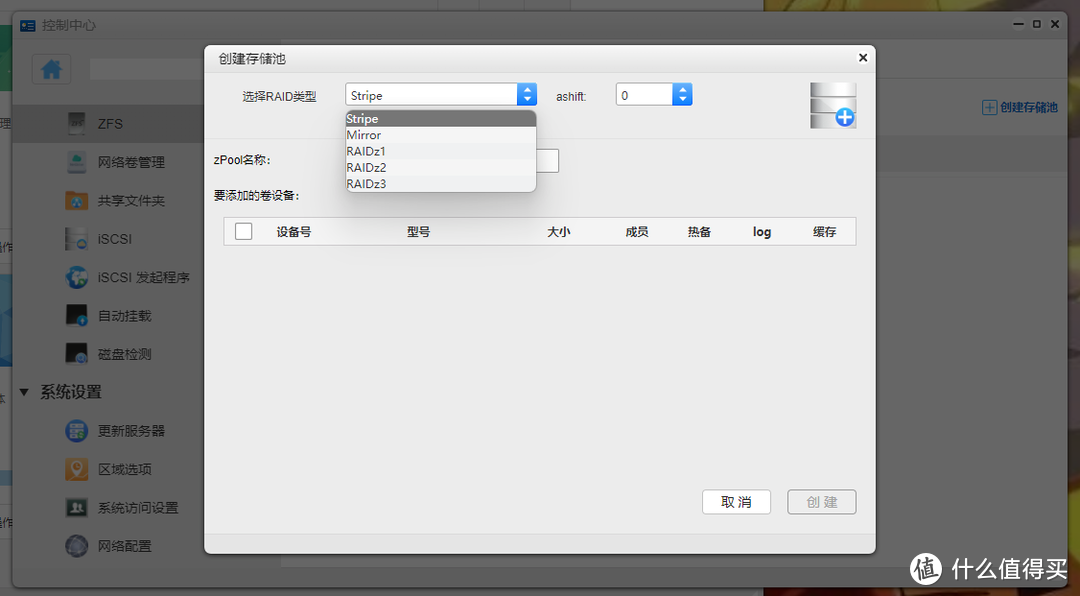Click the 磁盘检测 icon
1080x596 pixels.
[x=76, y=354]
